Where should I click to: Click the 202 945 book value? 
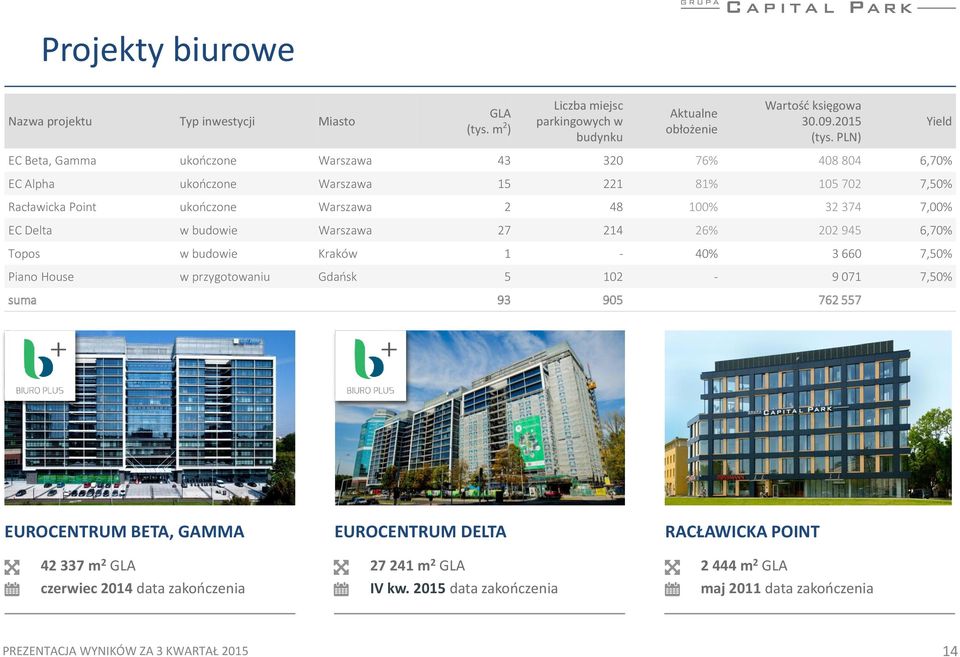[x=839, y=230]
